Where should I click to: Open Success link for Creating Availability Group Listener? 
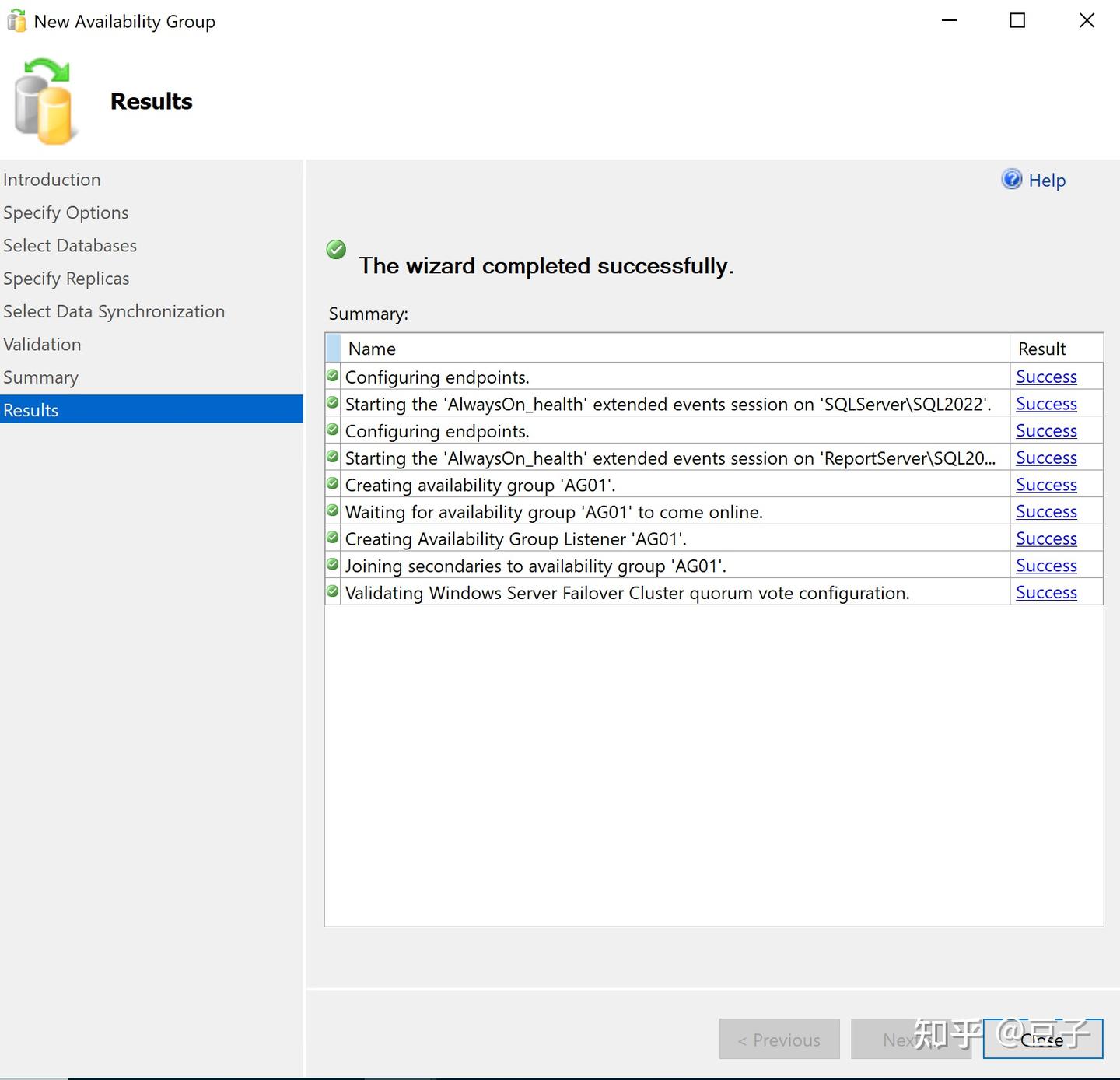point(1046,538)
